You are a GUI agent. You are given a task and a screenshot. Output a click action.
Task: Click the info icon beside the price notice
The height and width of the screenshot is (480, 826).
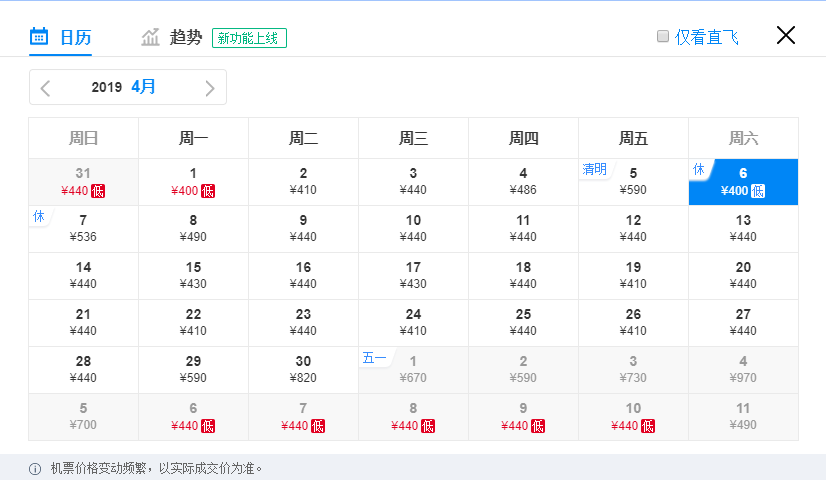(35, 469)
